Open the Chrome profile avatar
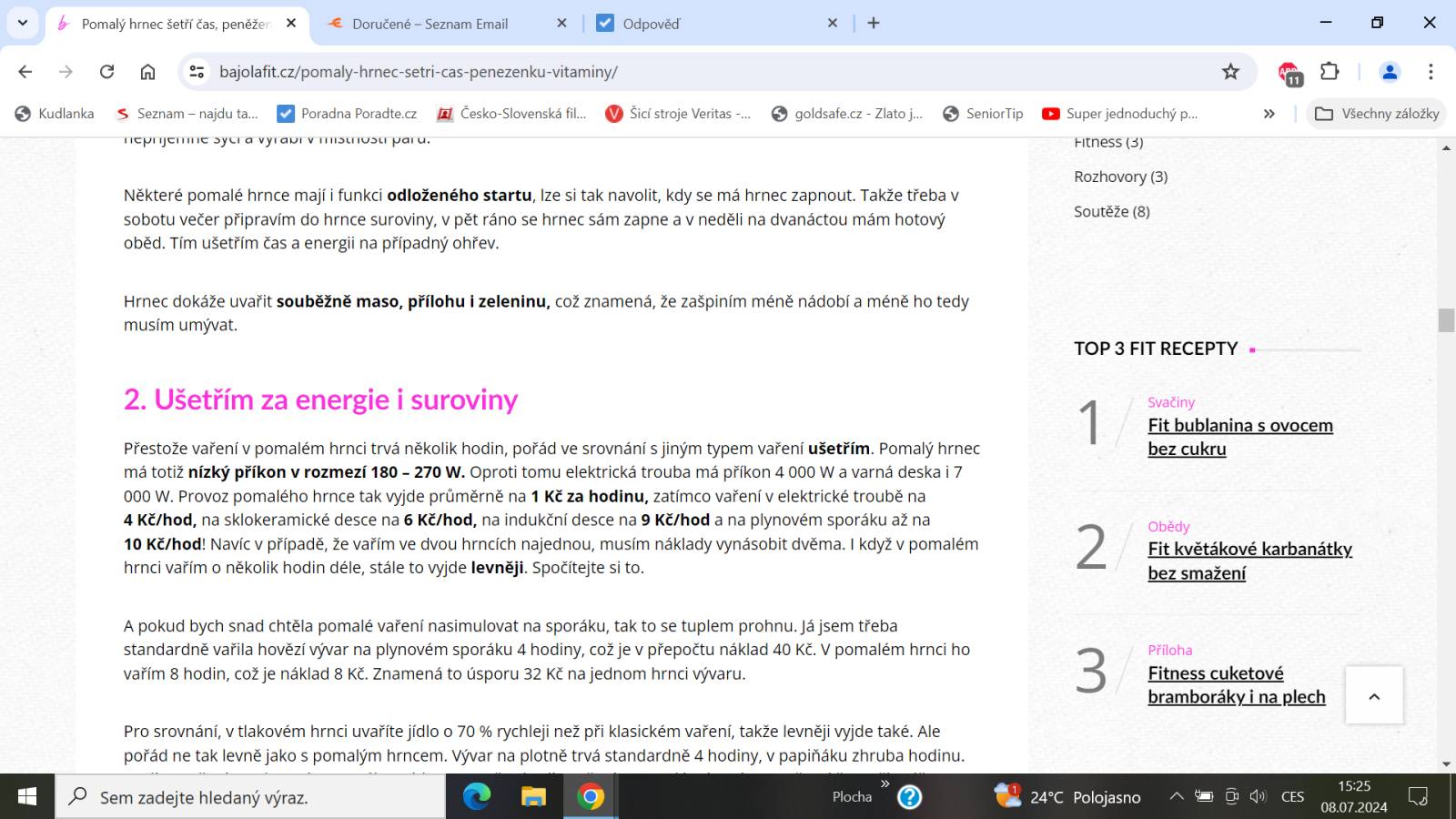This screenshot has height=819, width=1456. pos(1390,72)
